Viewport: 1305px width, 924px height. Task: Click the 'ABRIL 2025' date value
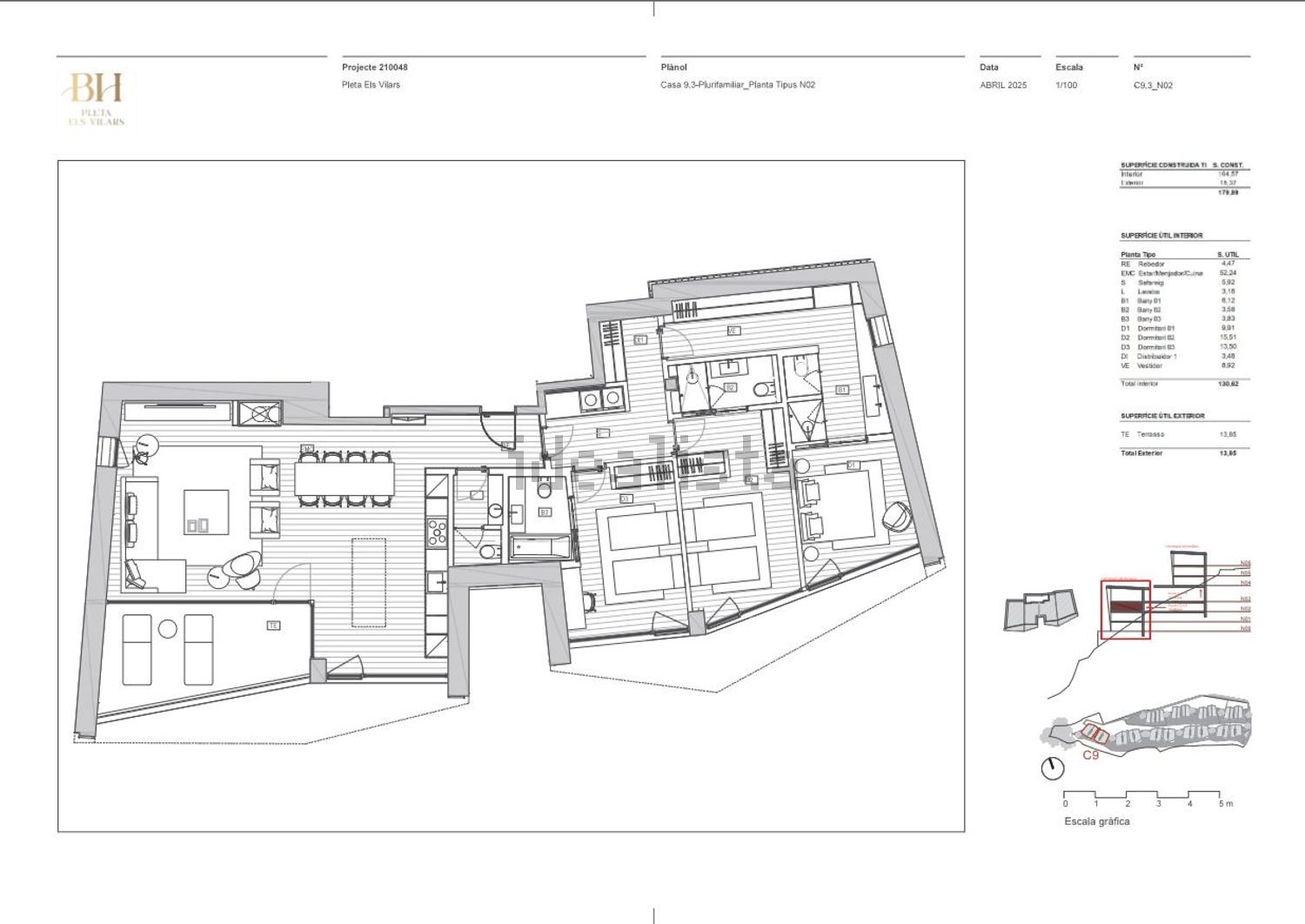(x=1003, y=85)
